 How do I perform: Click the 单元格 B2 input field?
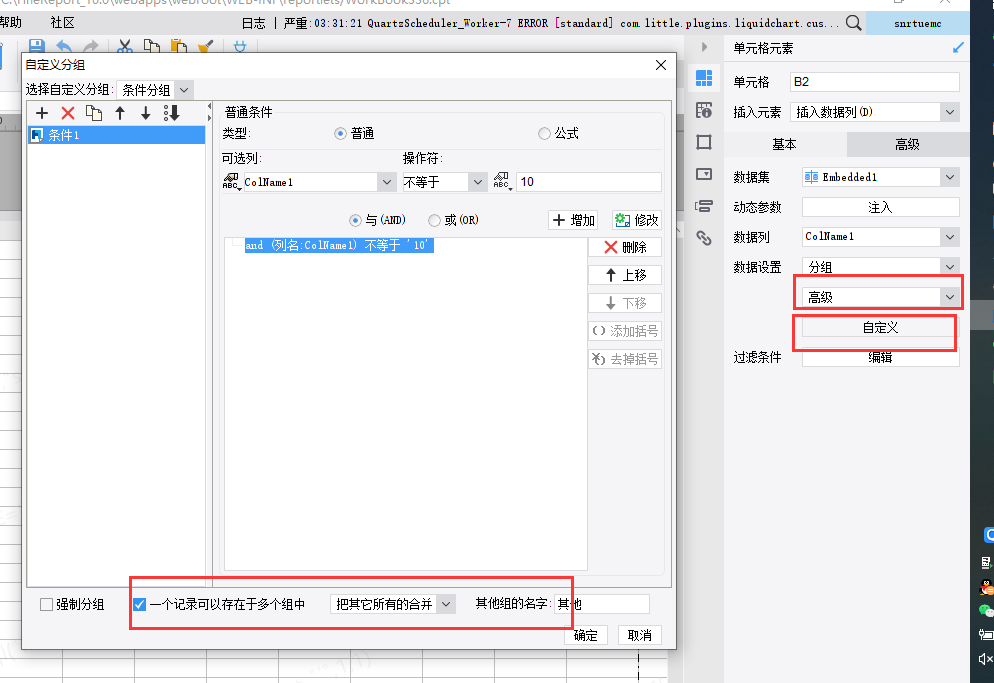875,82
